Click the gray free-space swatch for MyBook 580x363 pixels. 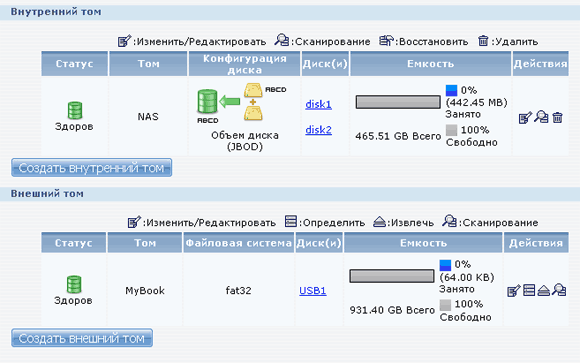click(445, 305)
